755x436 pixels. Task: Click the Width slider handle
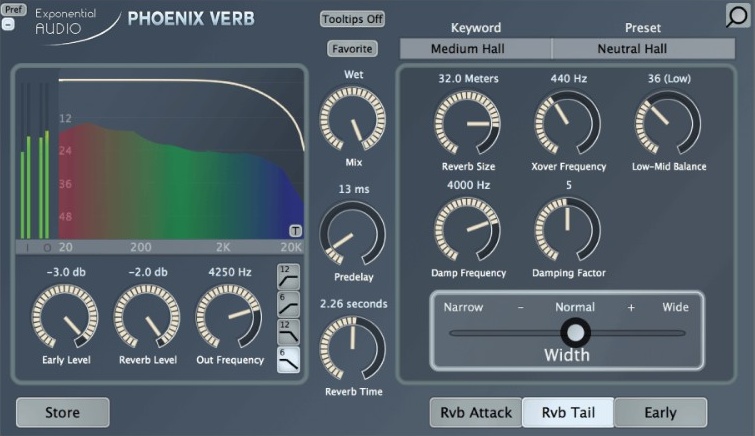575,332
